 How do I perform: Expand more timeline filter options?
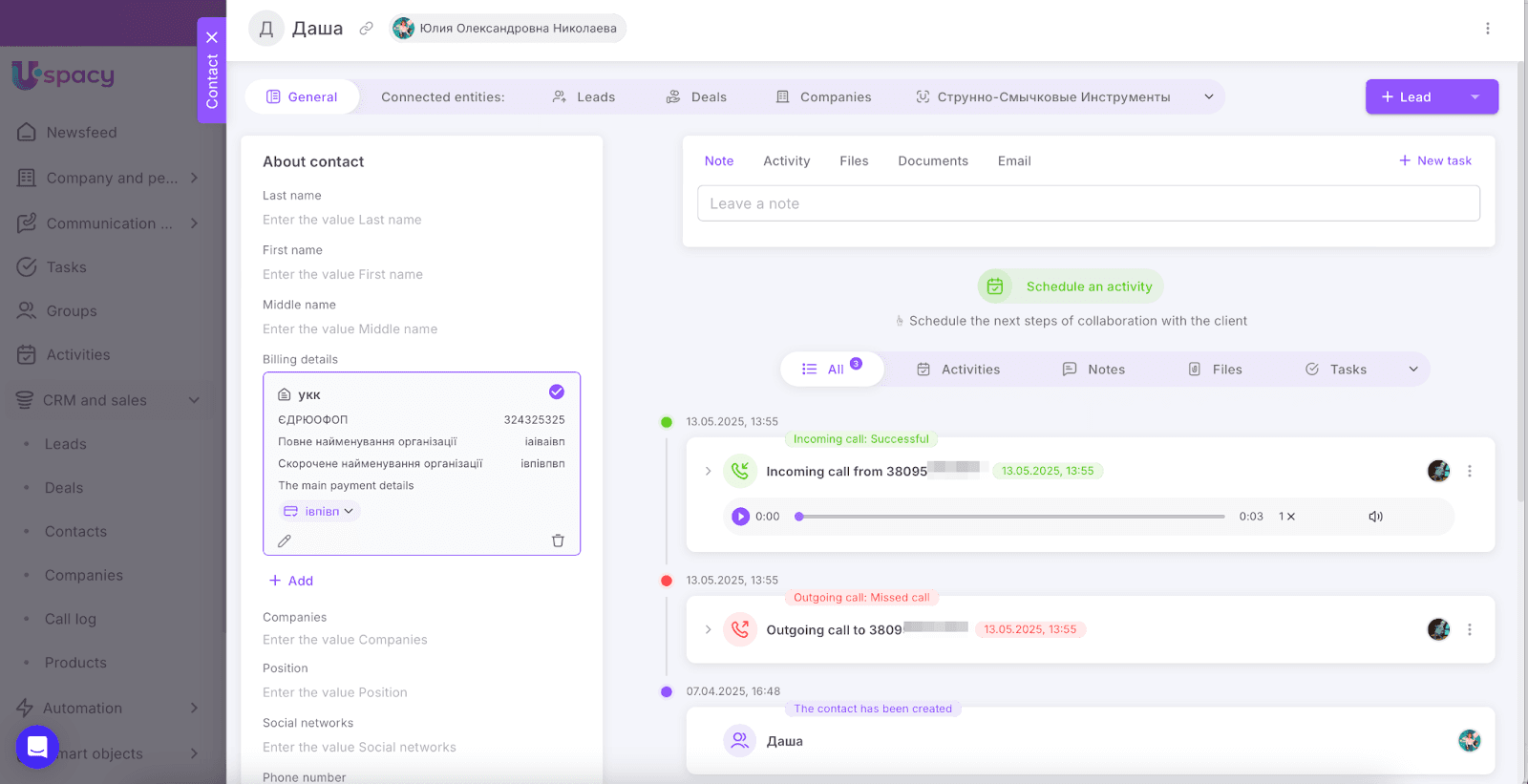[1413, 370]
